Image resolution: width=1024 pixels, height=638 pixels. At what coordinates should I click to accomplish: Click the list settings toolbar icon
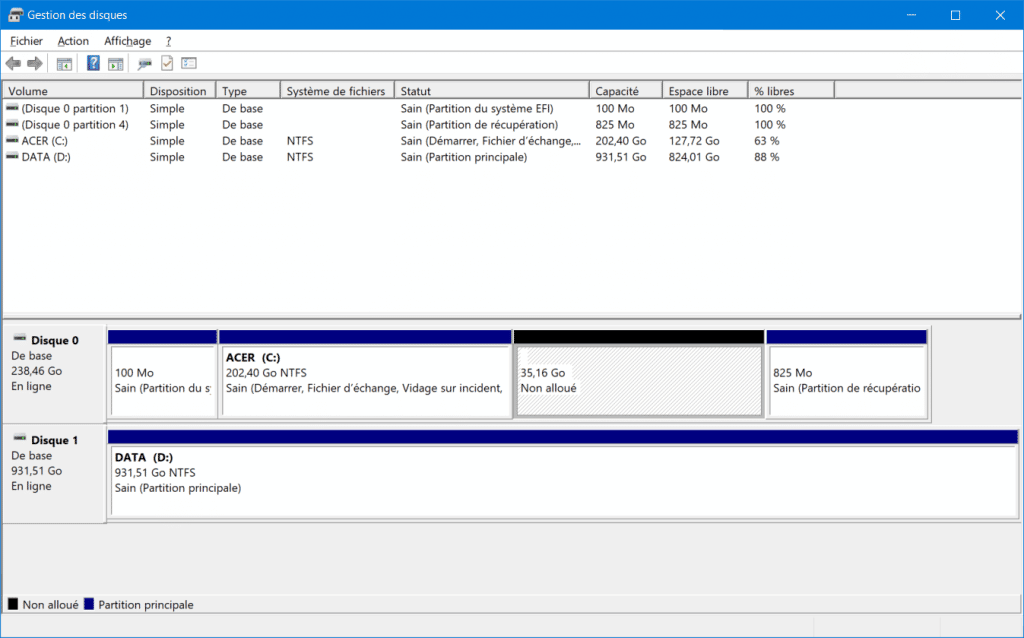(x=189, y=64)
